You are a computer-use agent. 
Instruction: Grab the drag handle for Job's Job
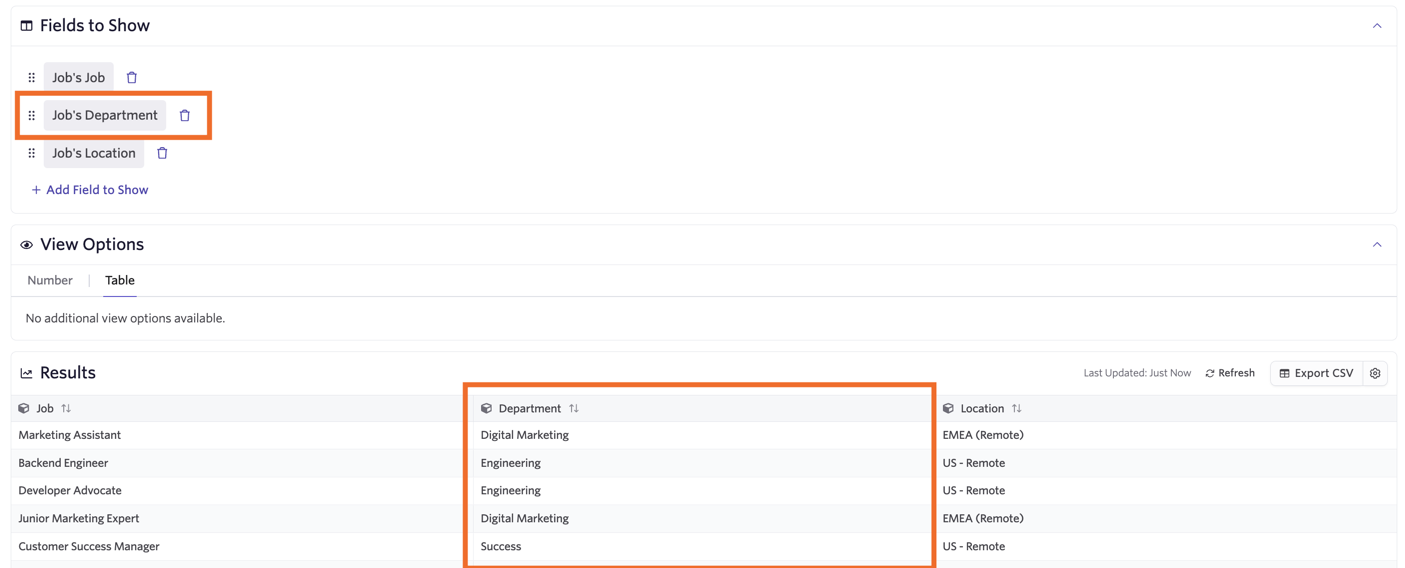tap(32, 77)
